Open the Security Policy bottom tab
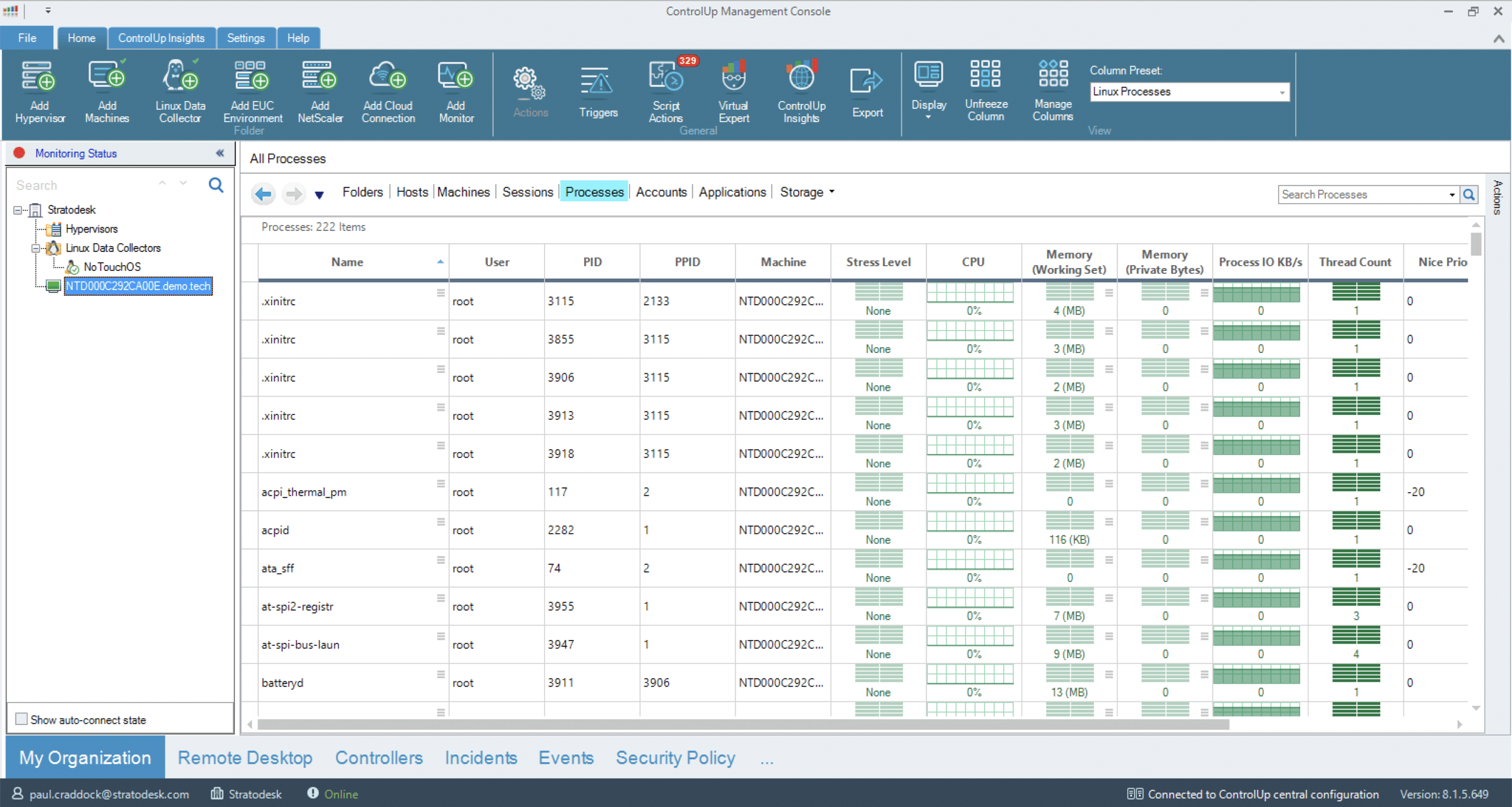Image resolution: width=1512 pixels, height=807 pixels. tap(675, 757)
